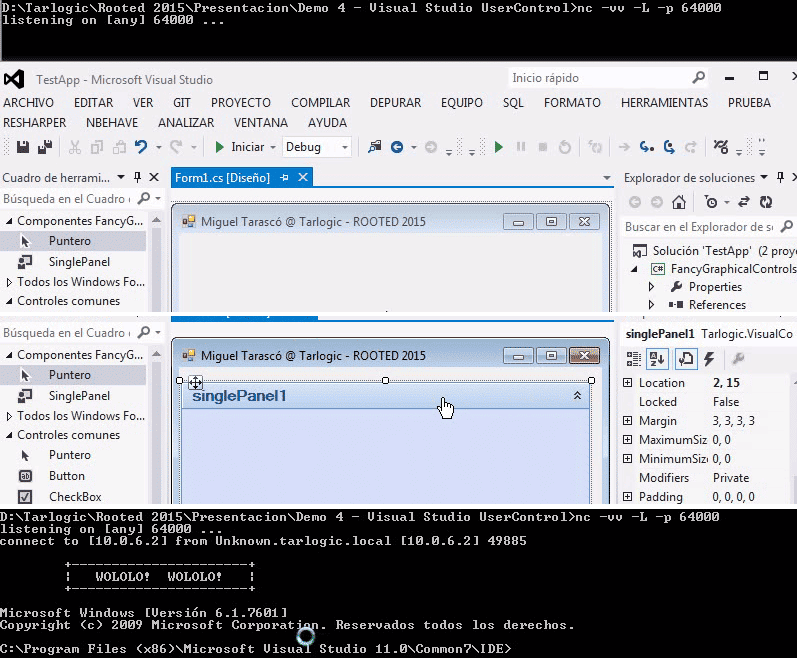Toggle Alphabetical A-Z sort in Properties
797x658 pixels.
click(x=657, y=359)
